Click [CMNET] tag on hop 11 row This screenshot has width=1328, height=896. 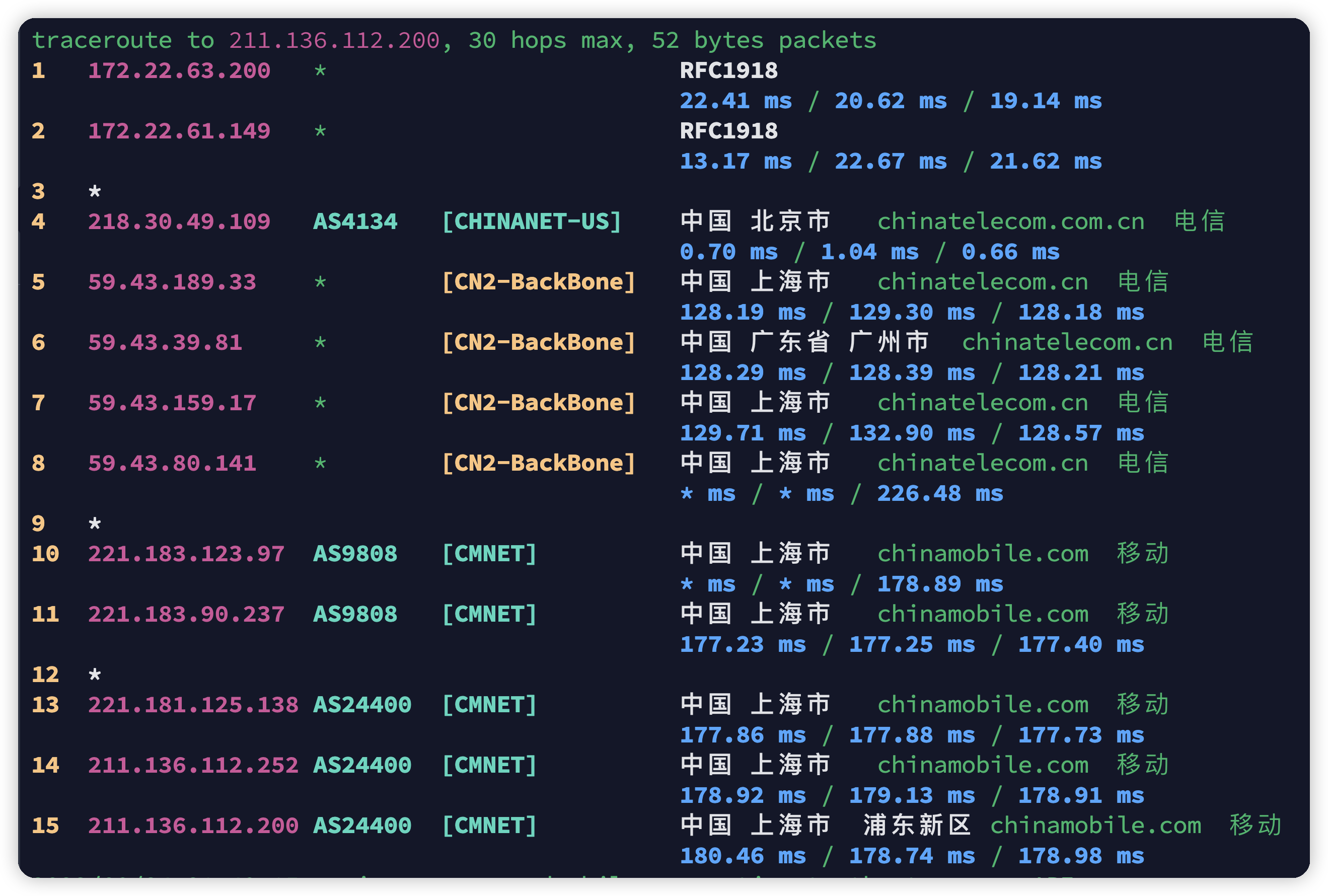[490, 615]
